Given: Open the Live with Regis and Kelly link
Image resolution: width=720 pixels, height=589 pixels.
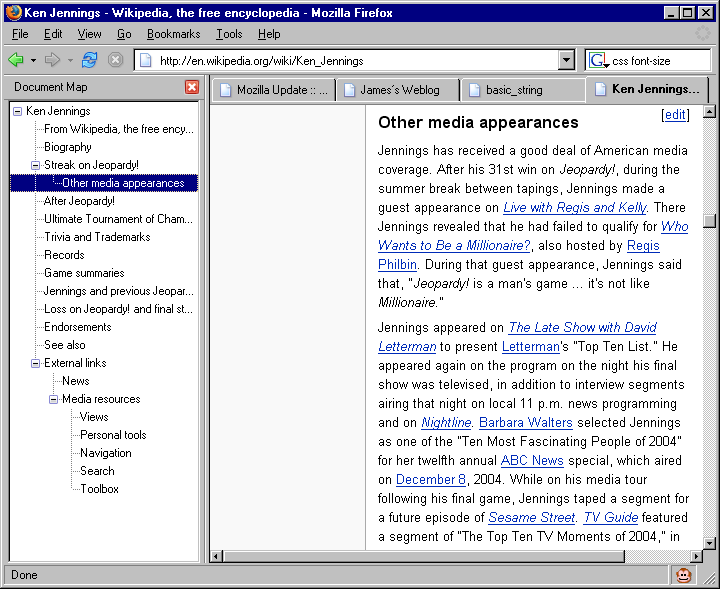Looking at the screenshot, I should [574, 208].
